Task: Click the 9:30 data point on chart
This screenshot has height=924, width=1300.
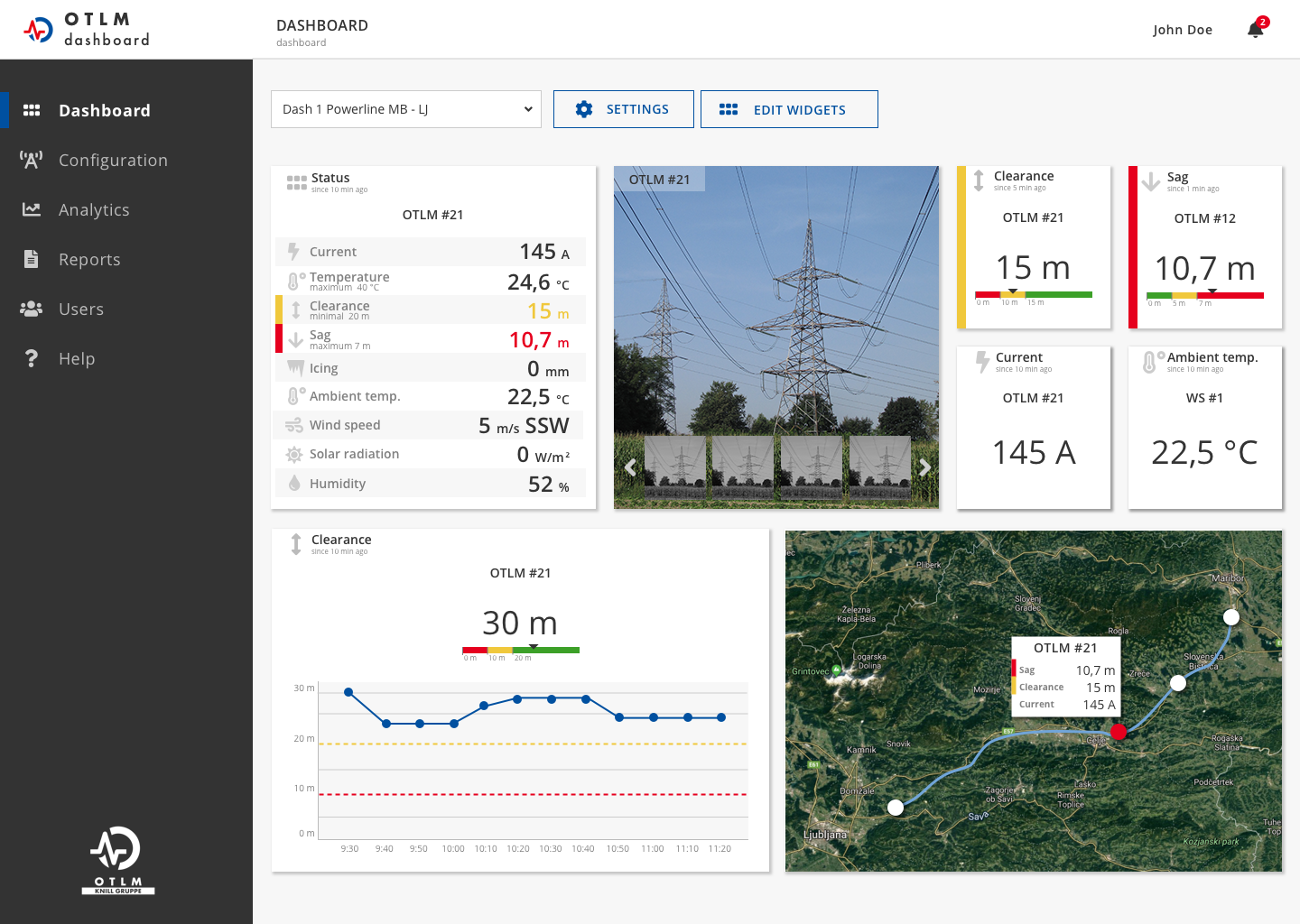Action: 348,692
